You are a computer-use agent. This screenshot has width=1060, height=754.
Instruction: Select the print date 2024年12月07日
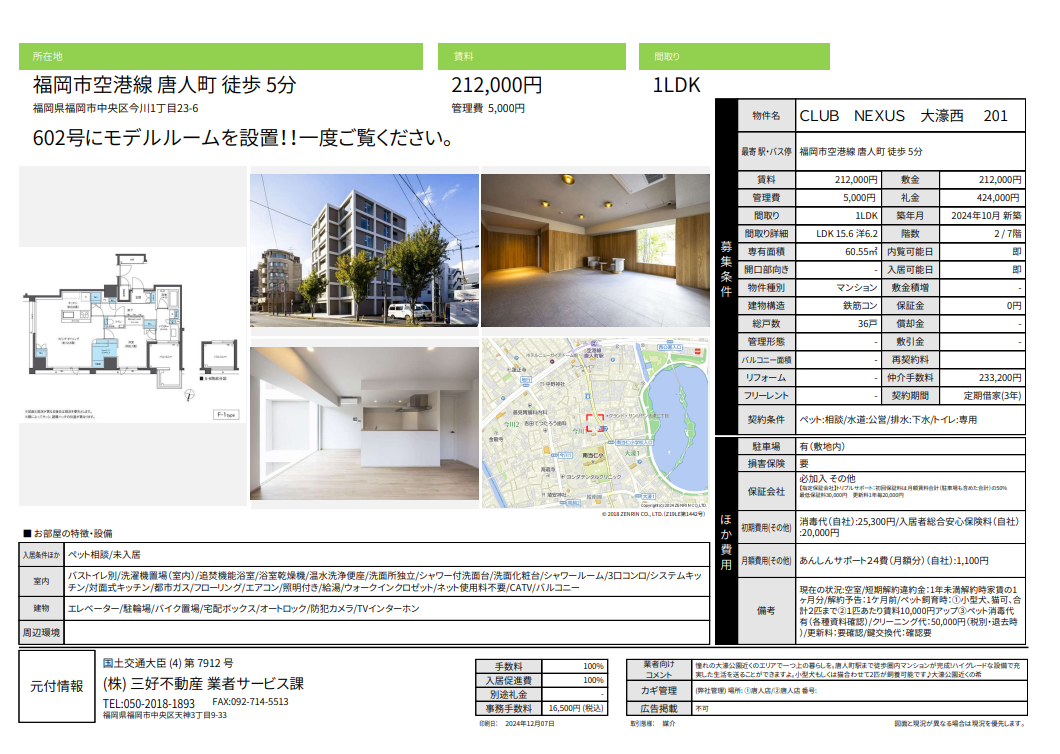tap(529, 724)
